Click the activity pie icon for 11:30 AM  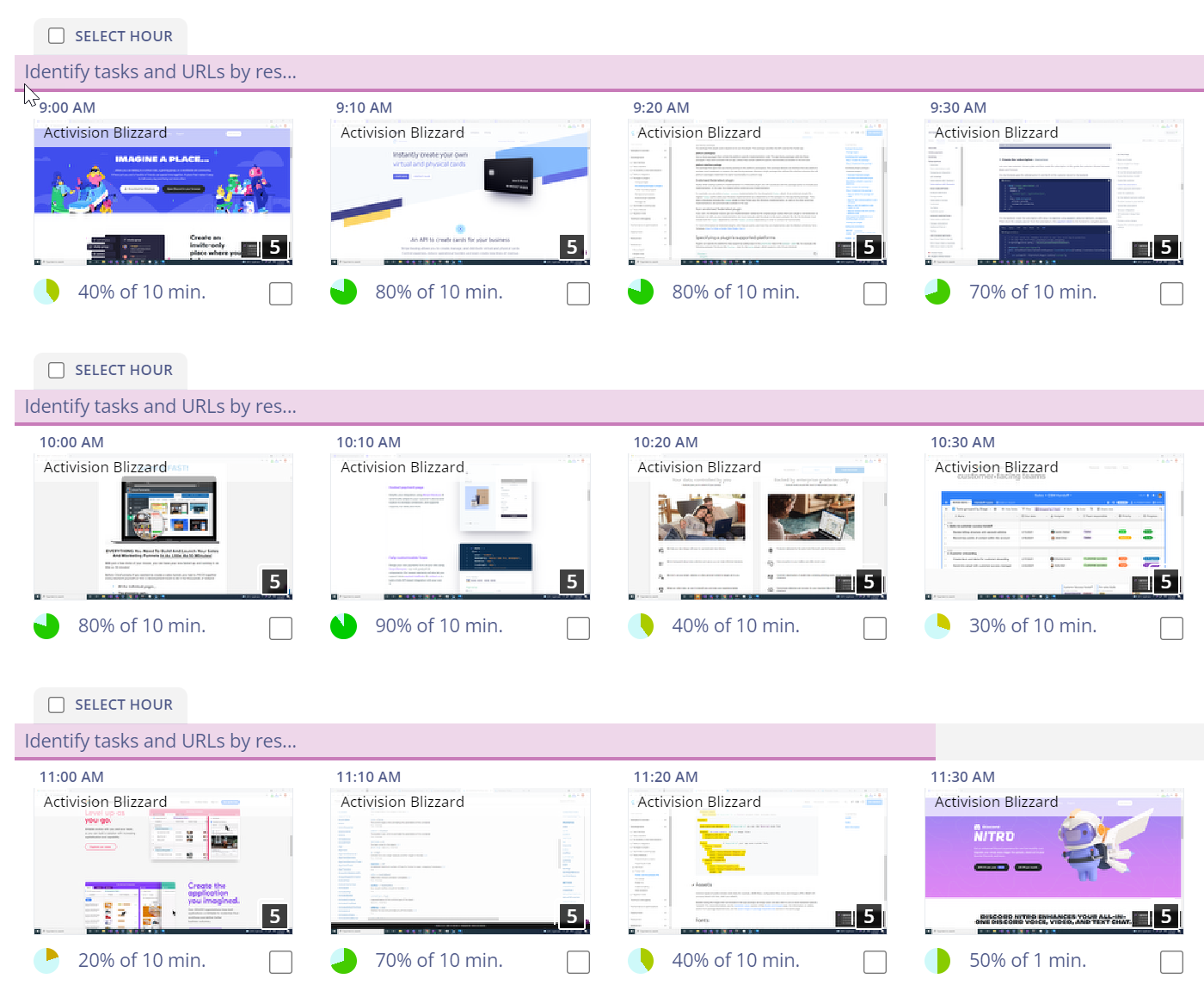[x=937, y=961]
